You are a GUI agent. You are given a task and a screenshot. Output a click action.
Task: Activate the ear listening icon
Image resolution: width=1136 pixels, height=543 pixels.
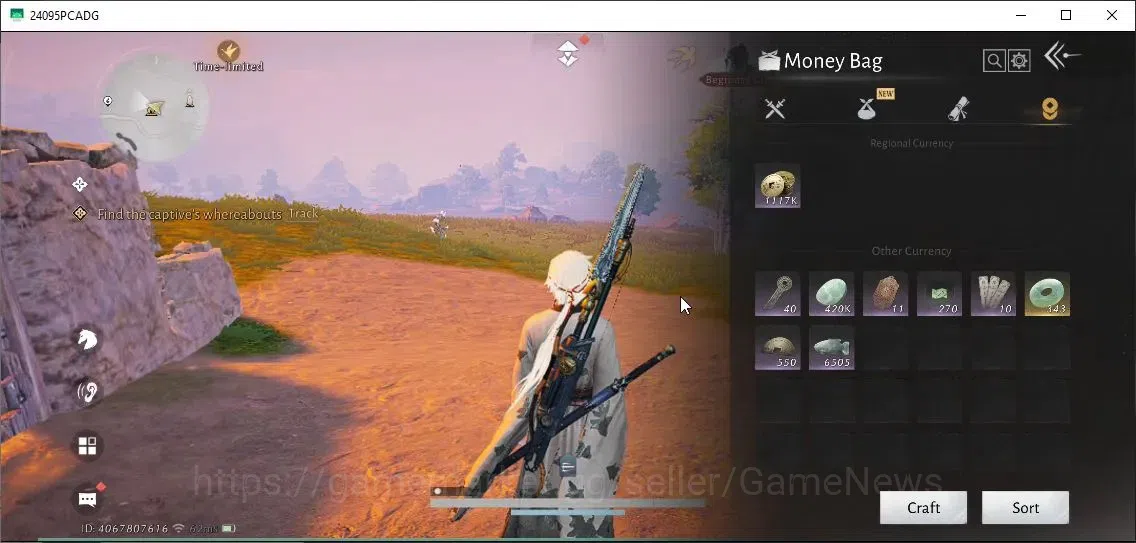87,392
